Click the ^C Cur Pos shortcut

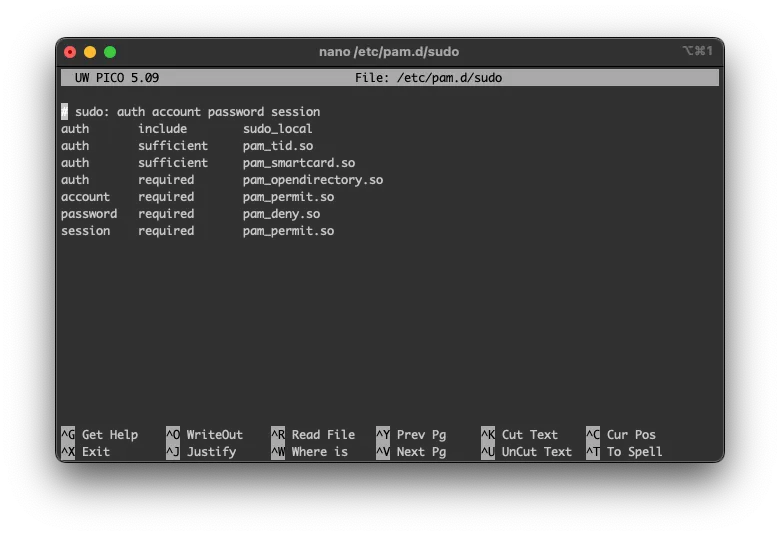[x=621, y=435]
